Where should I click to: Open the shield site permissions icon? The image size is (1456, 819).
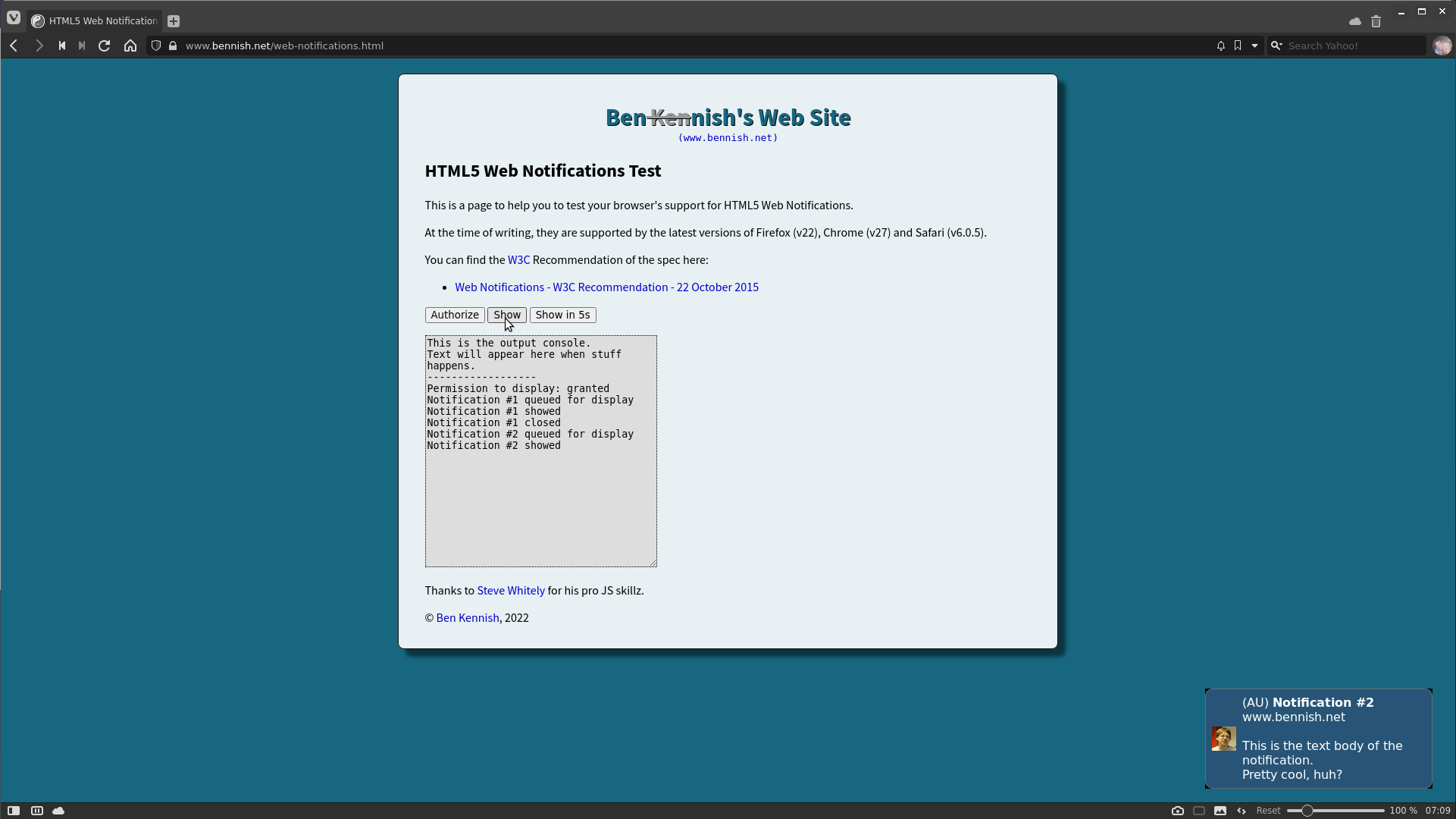(x=155, y=45)
